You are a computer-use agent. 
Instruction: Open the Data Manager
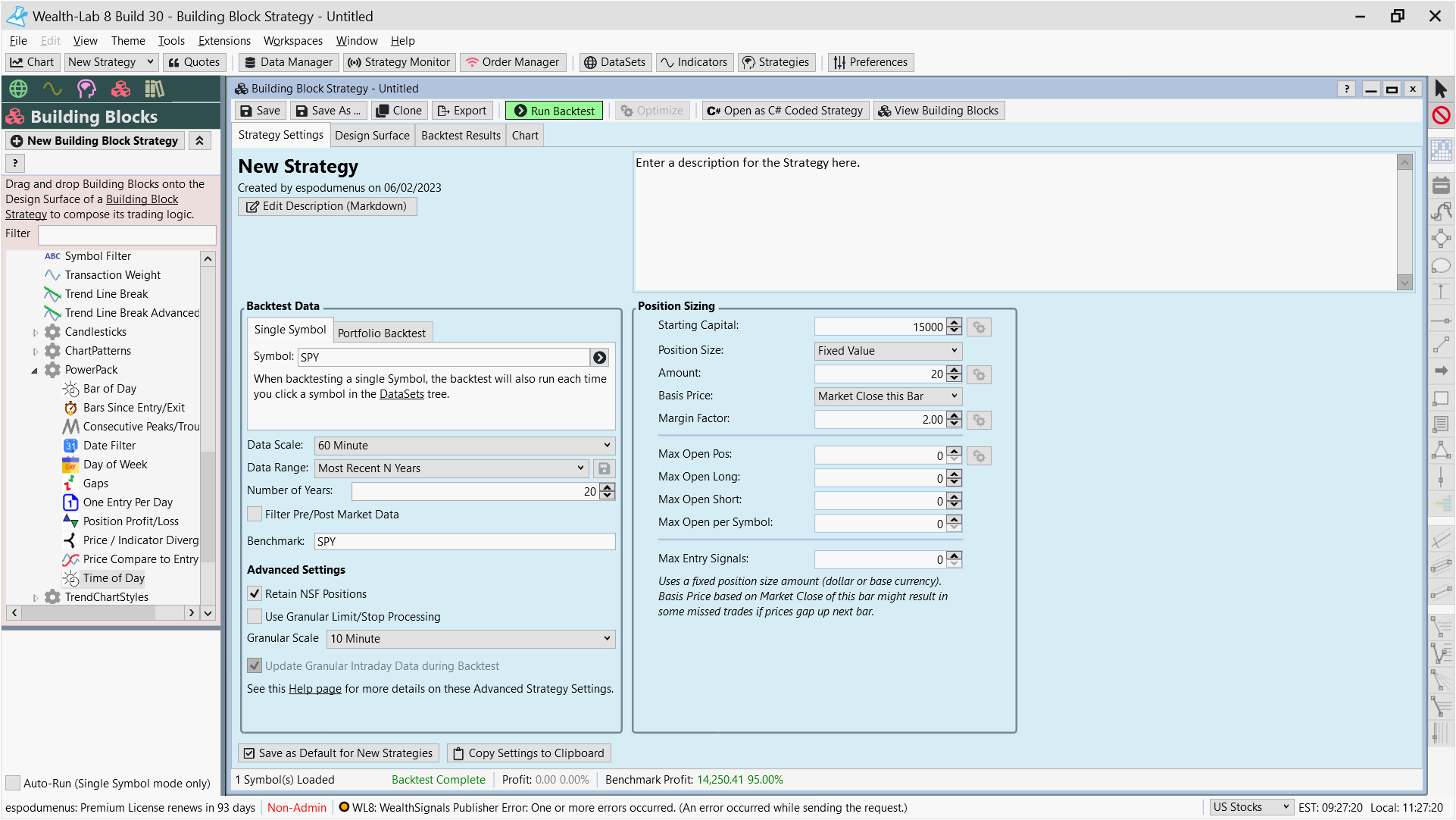[288, 62]
